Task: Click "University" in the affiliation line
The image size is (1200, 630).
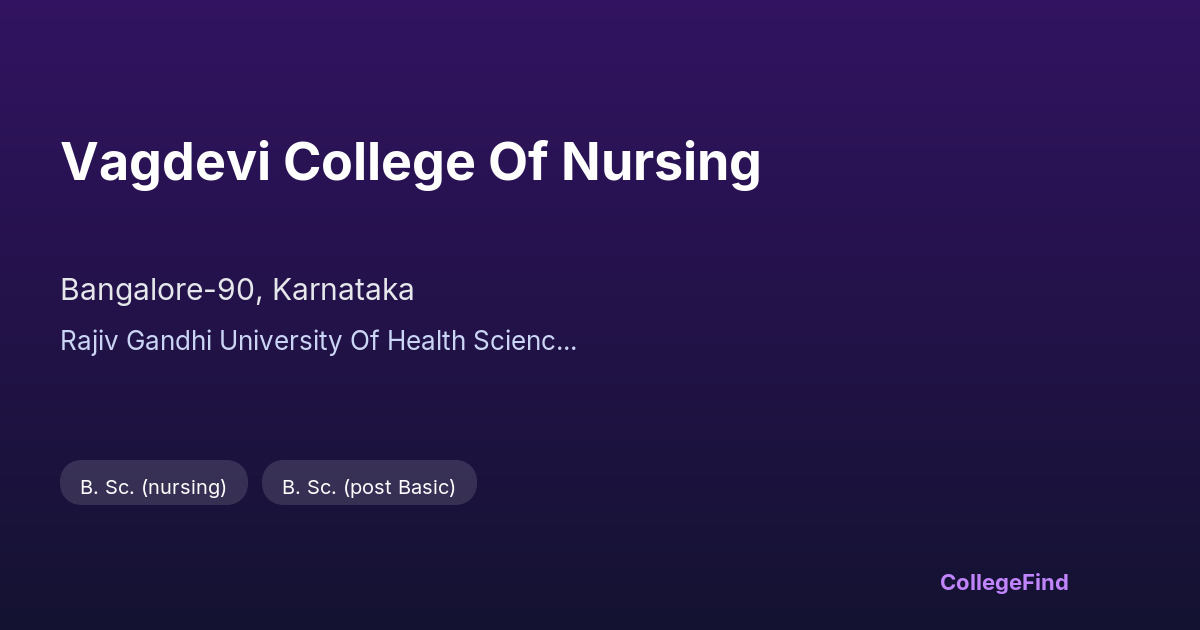Action: (280, 341)
